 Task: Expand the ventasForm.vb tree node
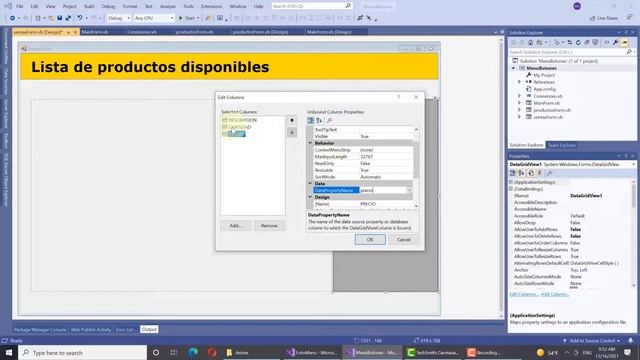click(x=520, y=117)
